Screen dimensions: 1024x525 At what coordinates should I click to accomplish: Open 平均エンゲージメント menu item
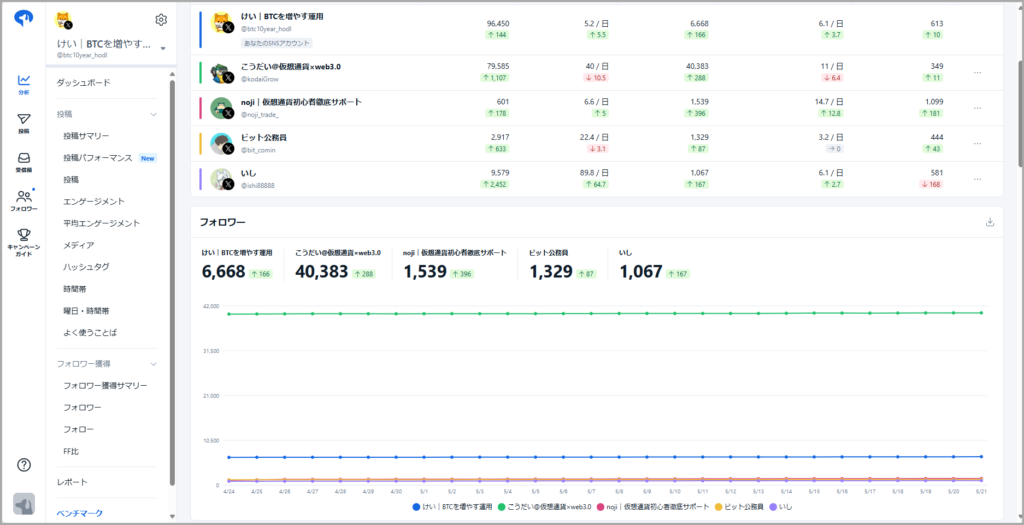coord(101,223)
